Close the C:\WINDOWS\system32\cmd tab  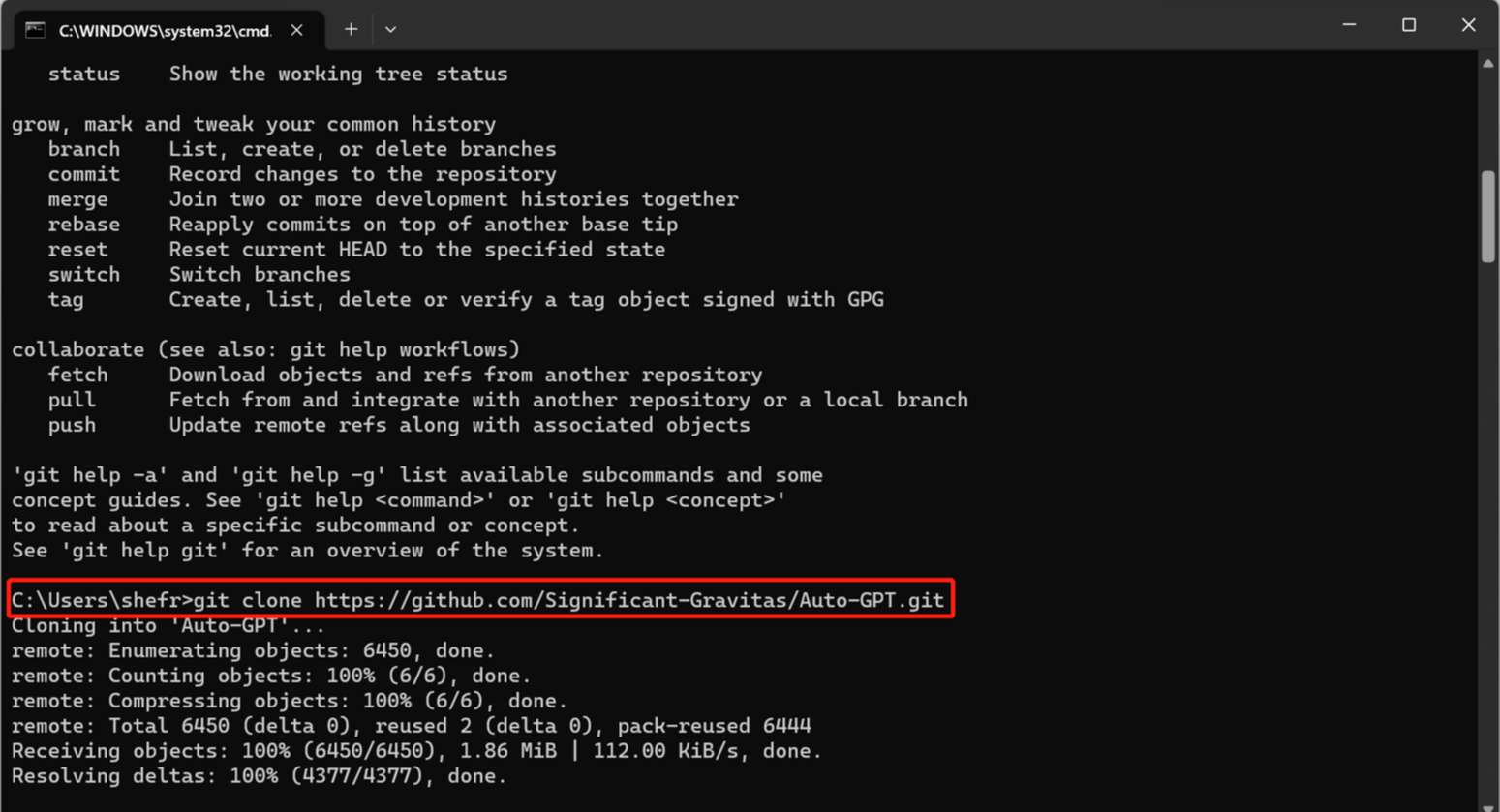[297, 30]
